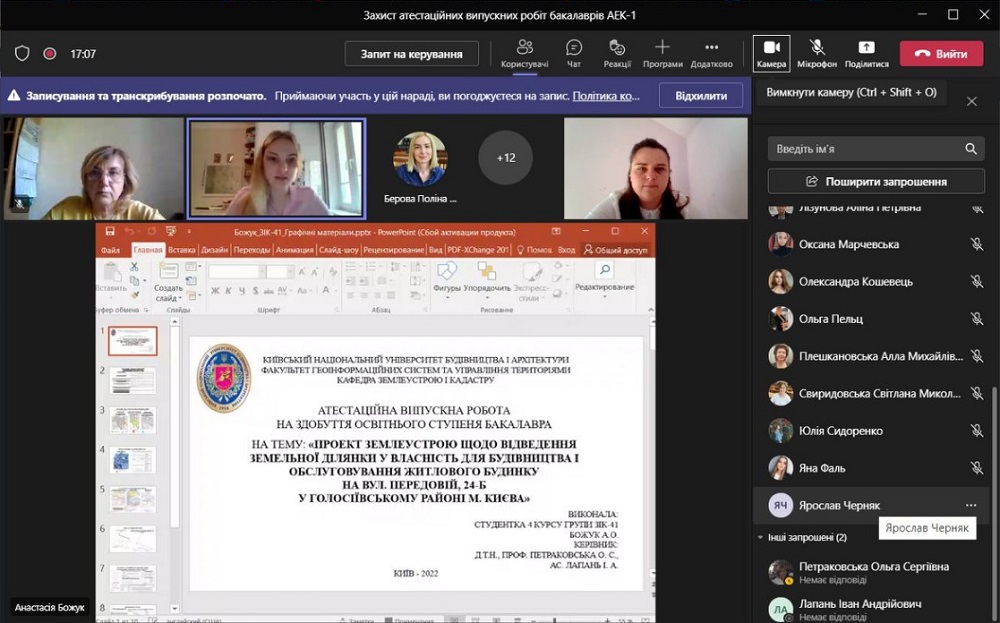Open more options for Ярослав Черняк

(971, 505)
